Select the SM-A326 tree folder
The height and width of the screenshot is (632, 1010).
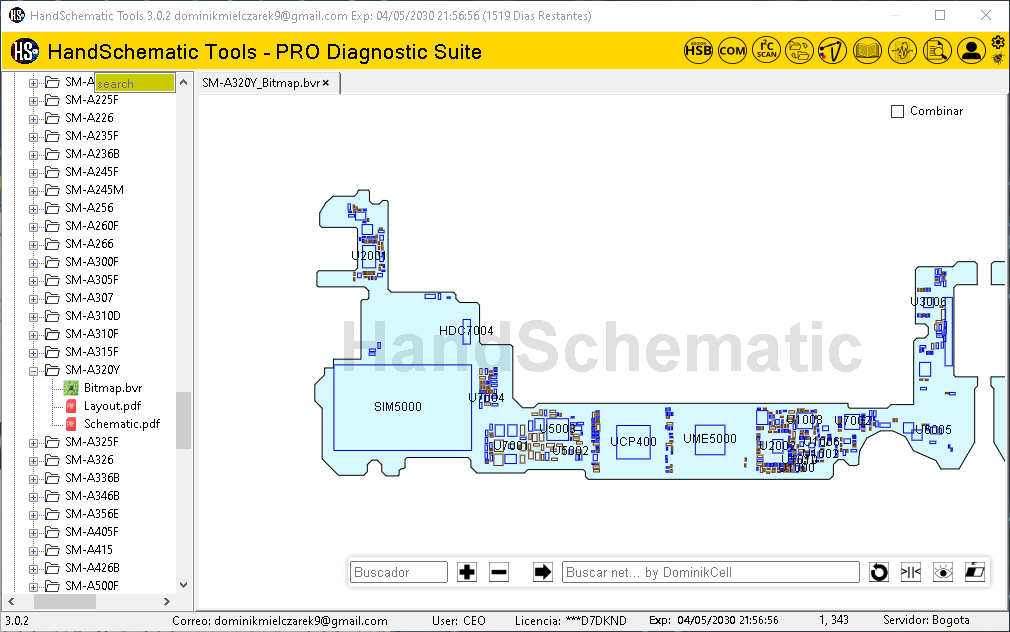tap(89, 460)
